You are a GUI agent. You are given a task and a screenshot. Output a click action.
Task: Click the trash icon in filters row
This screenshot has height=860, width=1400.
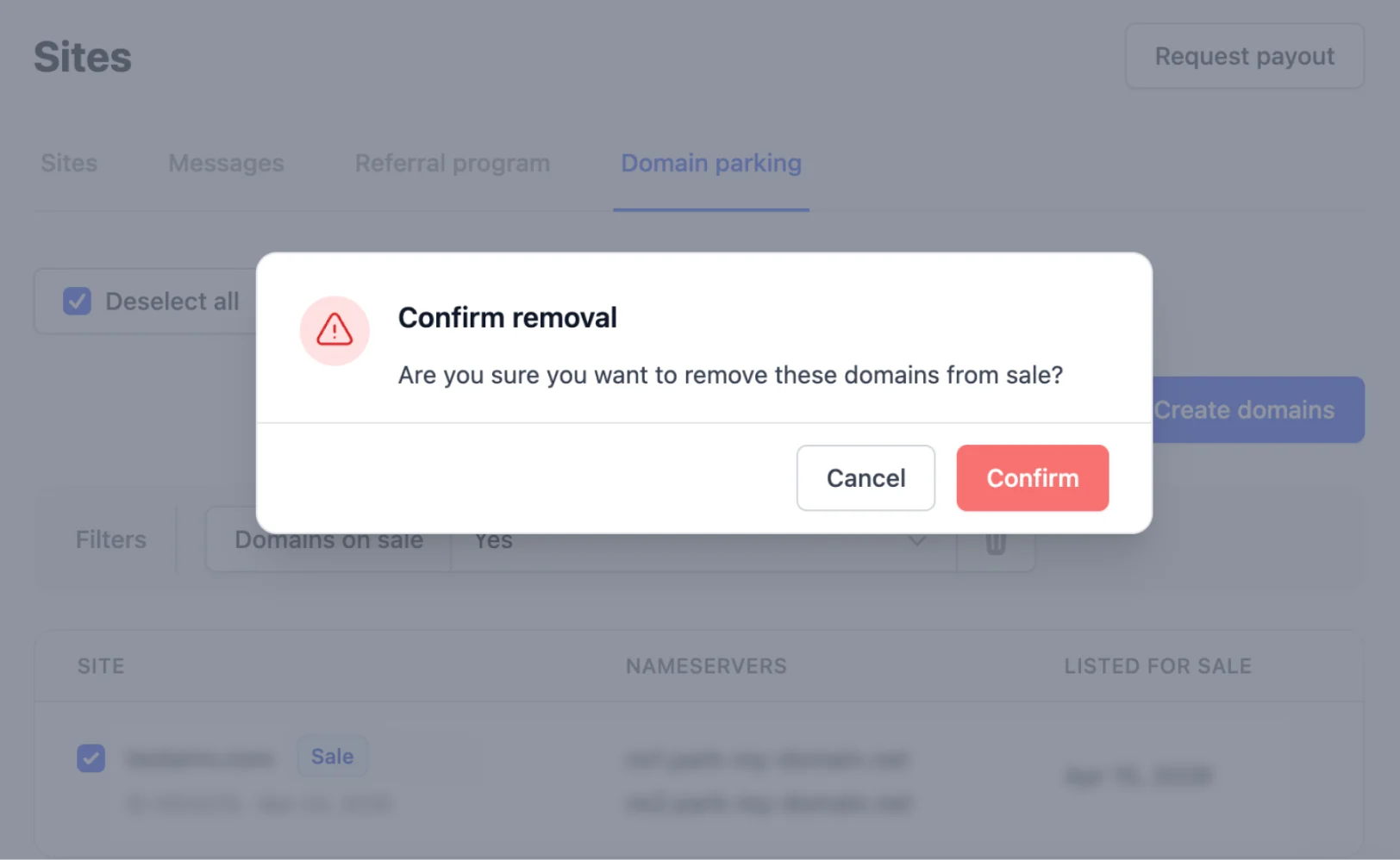(996, 545)
